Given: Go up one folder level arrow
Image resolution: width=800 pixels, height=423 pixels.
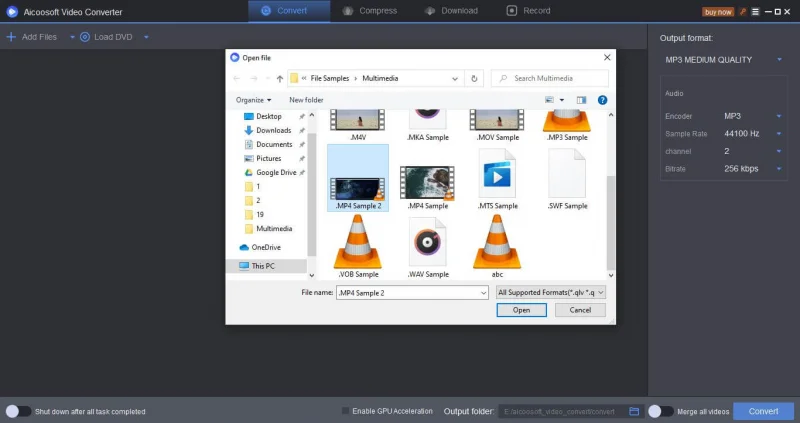Looking at the screenshot, I should coord(279,78).
